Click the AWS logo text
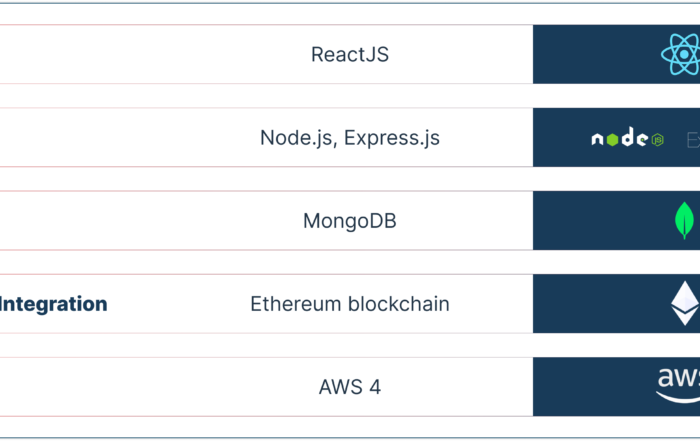The width and height of the screenshot is (700, 441). pyautogui.click(x=679, y=377)
